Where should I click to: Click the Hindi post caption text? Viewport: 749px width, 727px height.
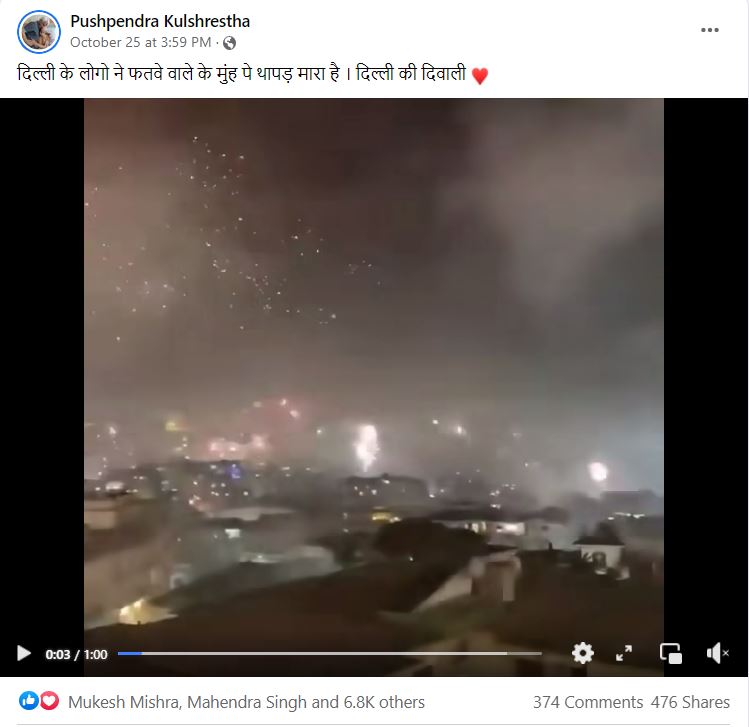(242, 74)
